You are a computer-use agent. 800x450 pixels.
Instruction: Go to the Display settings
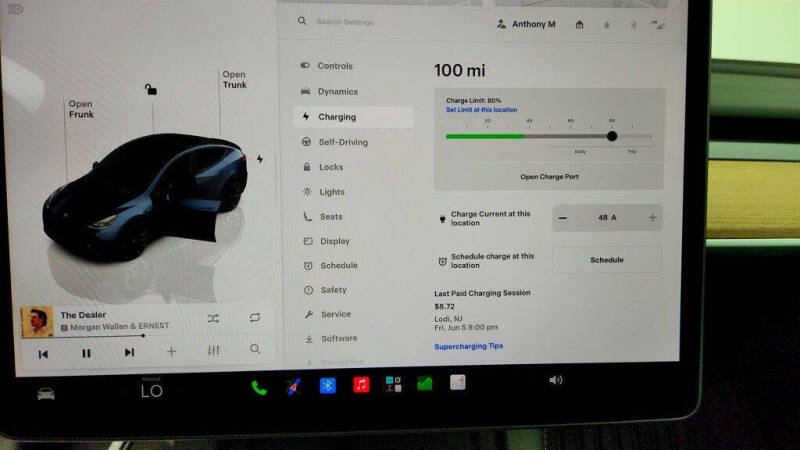click(327, 241)
